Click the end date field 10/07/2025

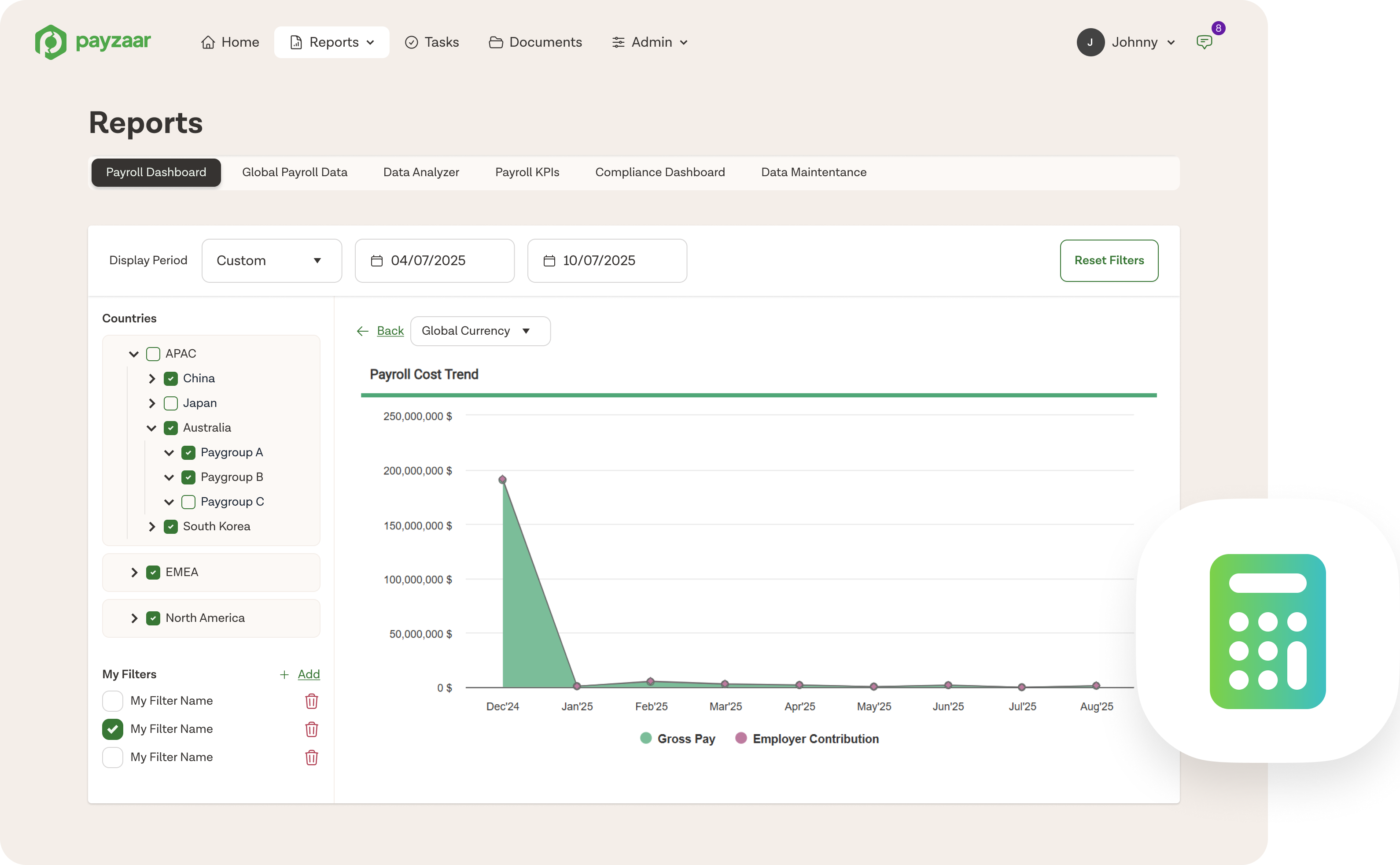pos(607,261)
